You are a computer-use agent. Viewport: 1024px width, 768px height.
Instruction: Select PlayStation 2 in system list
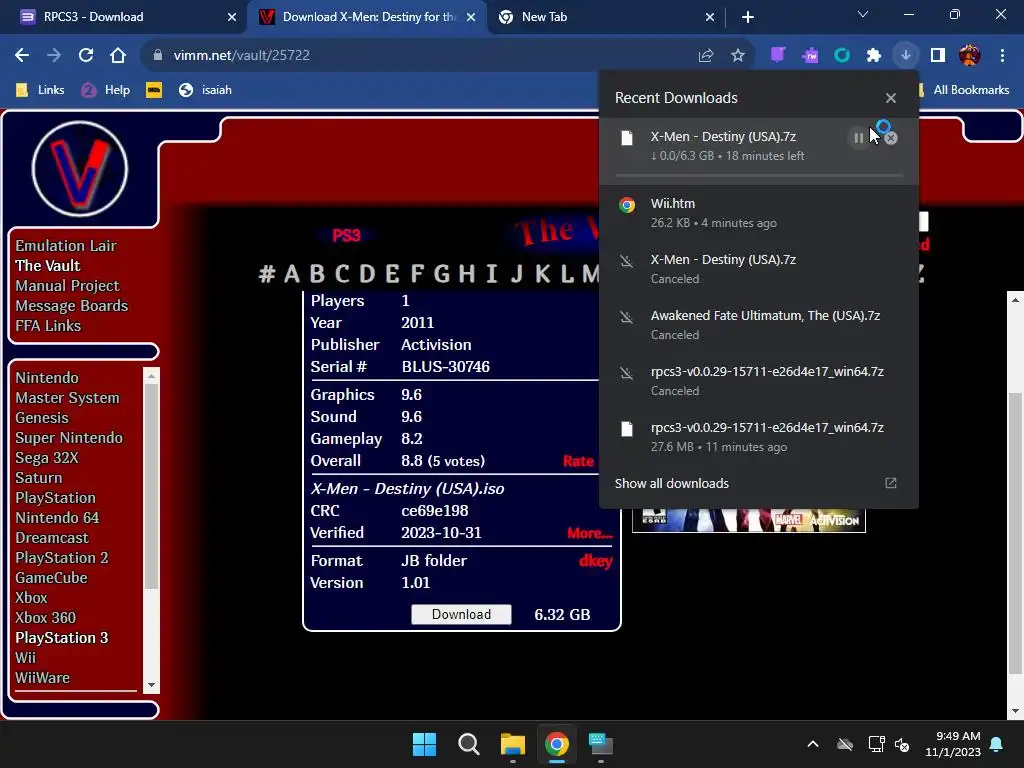[62, 558]
